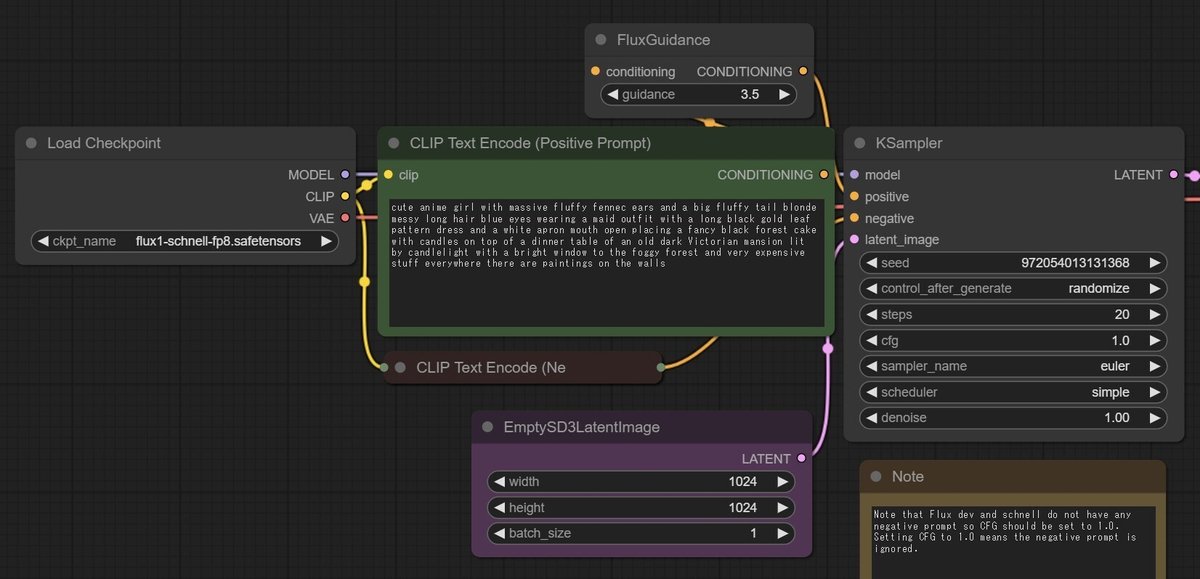
Task: Increase steps with its right arrow
Action: click(x=1154, y=314)
